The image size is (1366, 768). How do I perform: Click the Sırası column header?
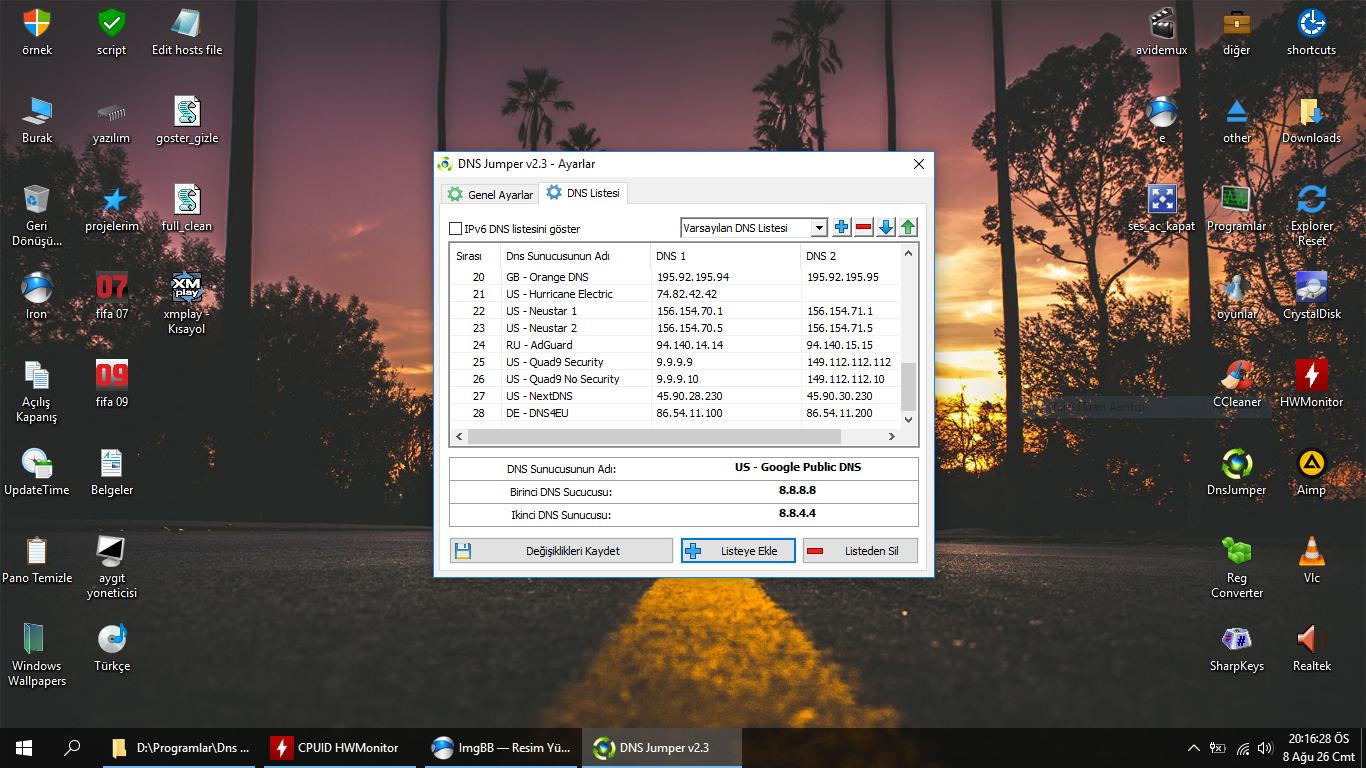click(x=475, y=256)
